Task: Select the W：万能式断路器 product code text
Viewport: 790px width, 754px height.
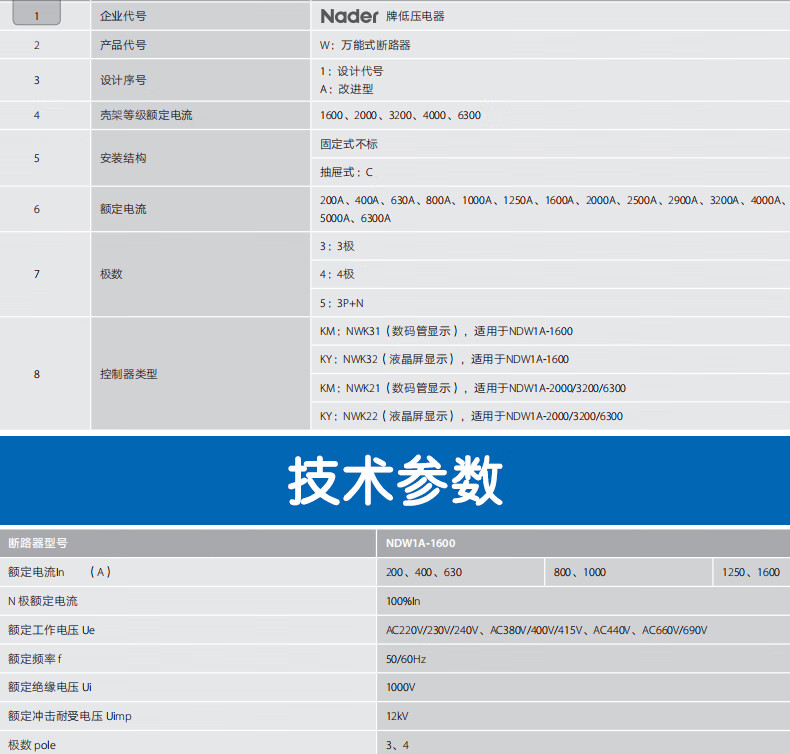Action: [x=365, y=45]
